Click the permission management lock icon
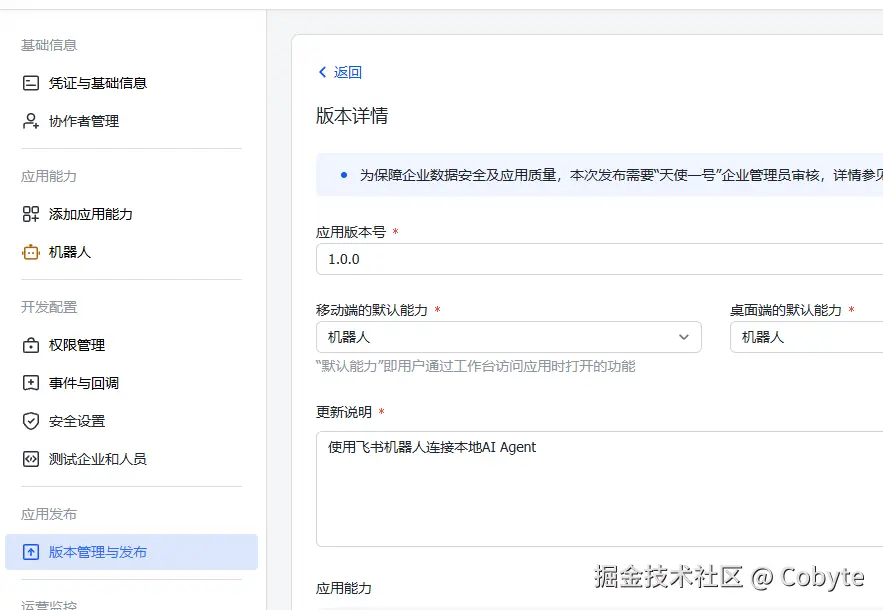 click(x=31, y=345)
